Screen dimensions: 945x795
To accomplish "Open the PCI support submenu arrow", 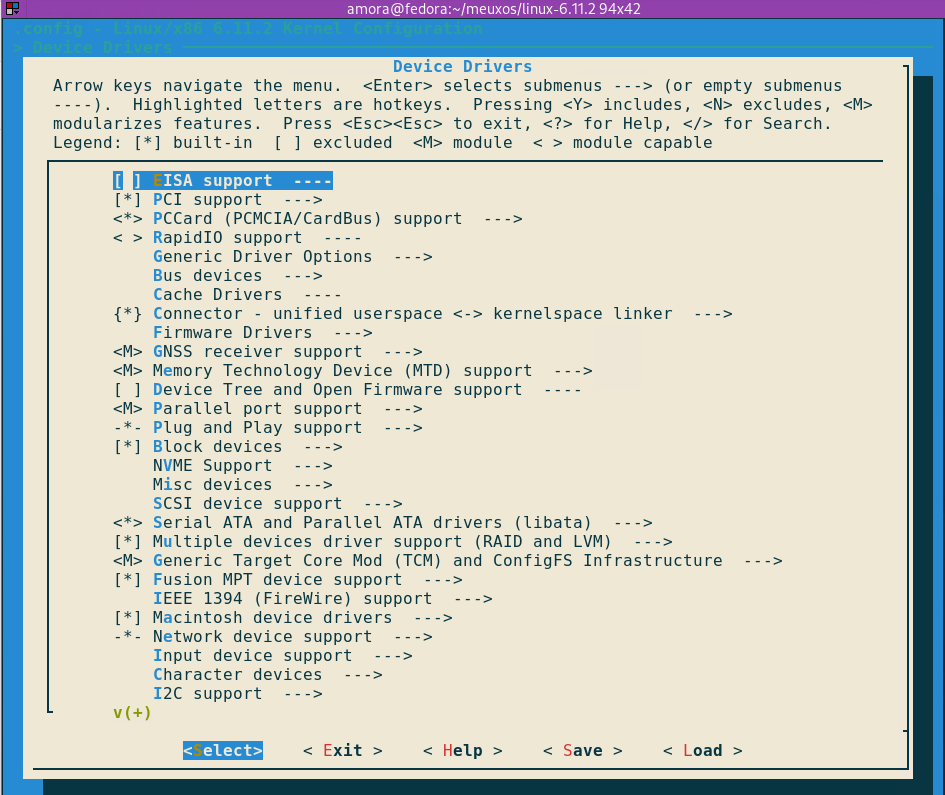I will (303, 200).
